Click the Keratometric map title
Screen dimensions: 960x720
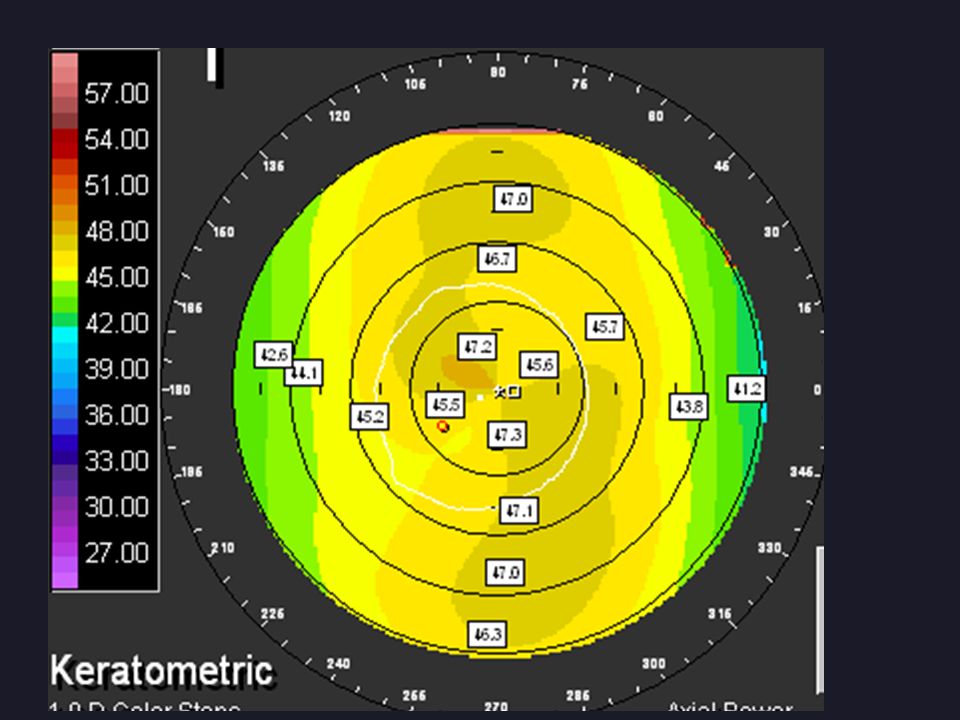(162, 670)
